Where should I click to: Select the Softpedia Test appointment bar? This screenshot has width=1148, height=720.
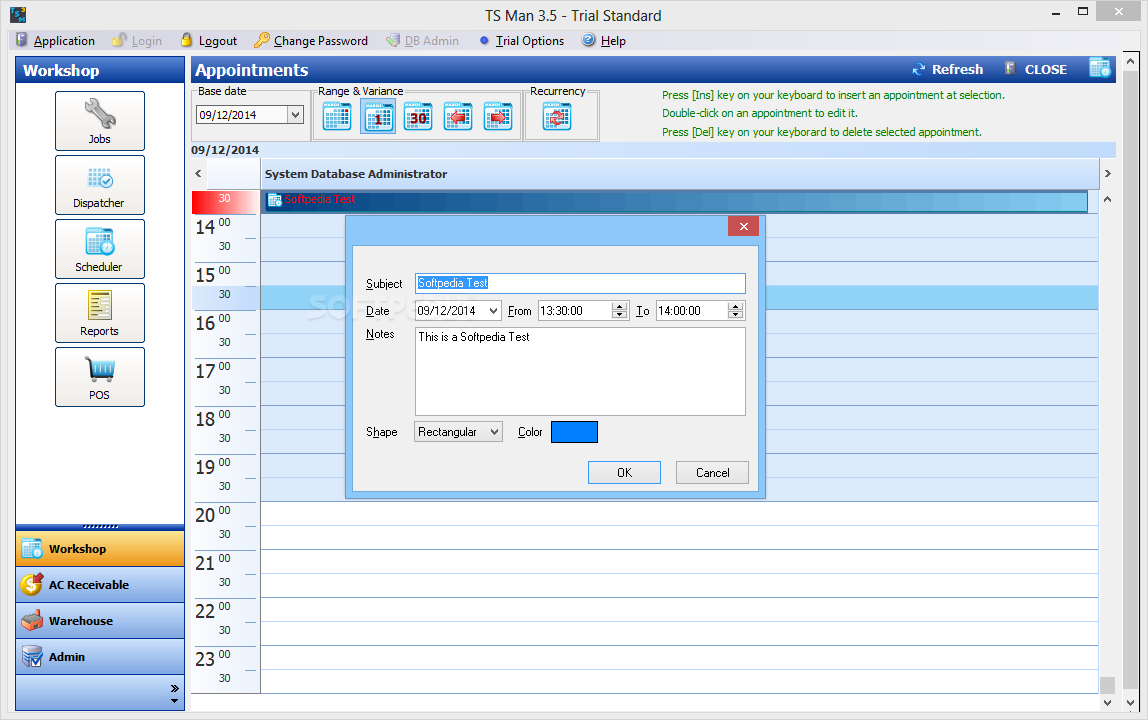pos(675,201)
